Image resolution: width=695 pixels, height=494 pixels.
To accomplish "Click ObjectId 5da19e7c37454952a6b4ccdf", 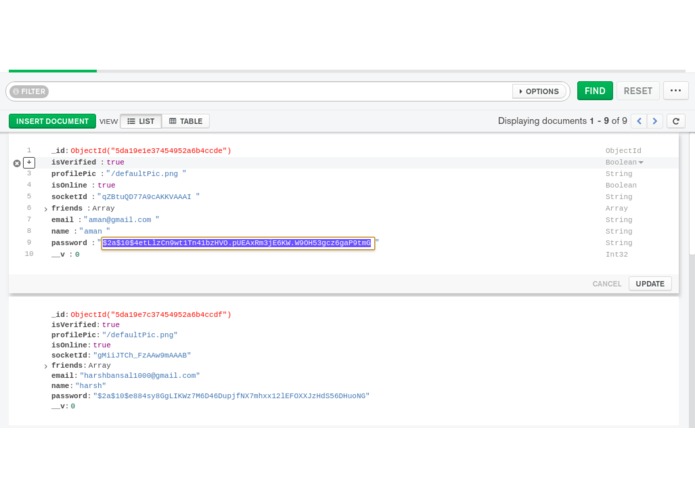I will (151, 315).
